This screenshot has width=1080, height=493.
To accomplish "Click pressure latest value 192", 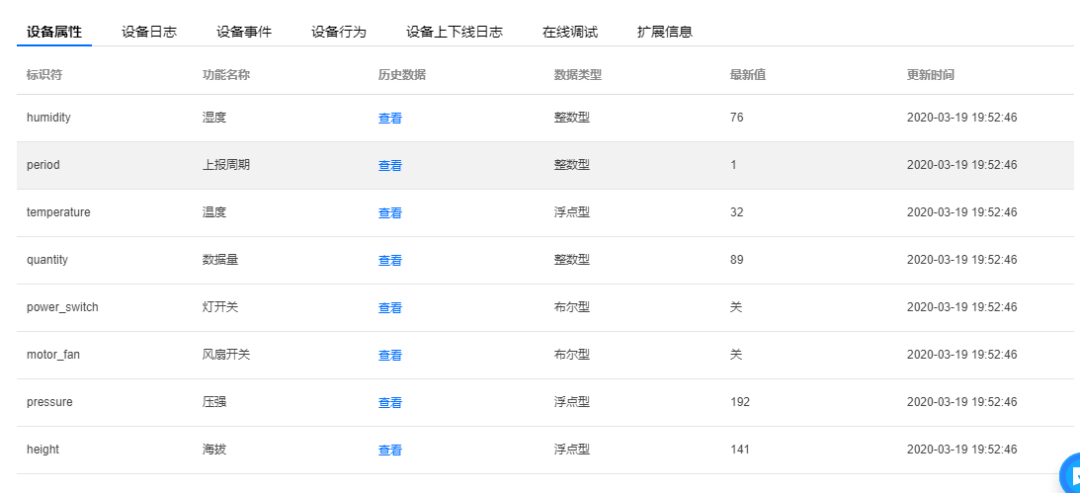I will coord(740,402).
